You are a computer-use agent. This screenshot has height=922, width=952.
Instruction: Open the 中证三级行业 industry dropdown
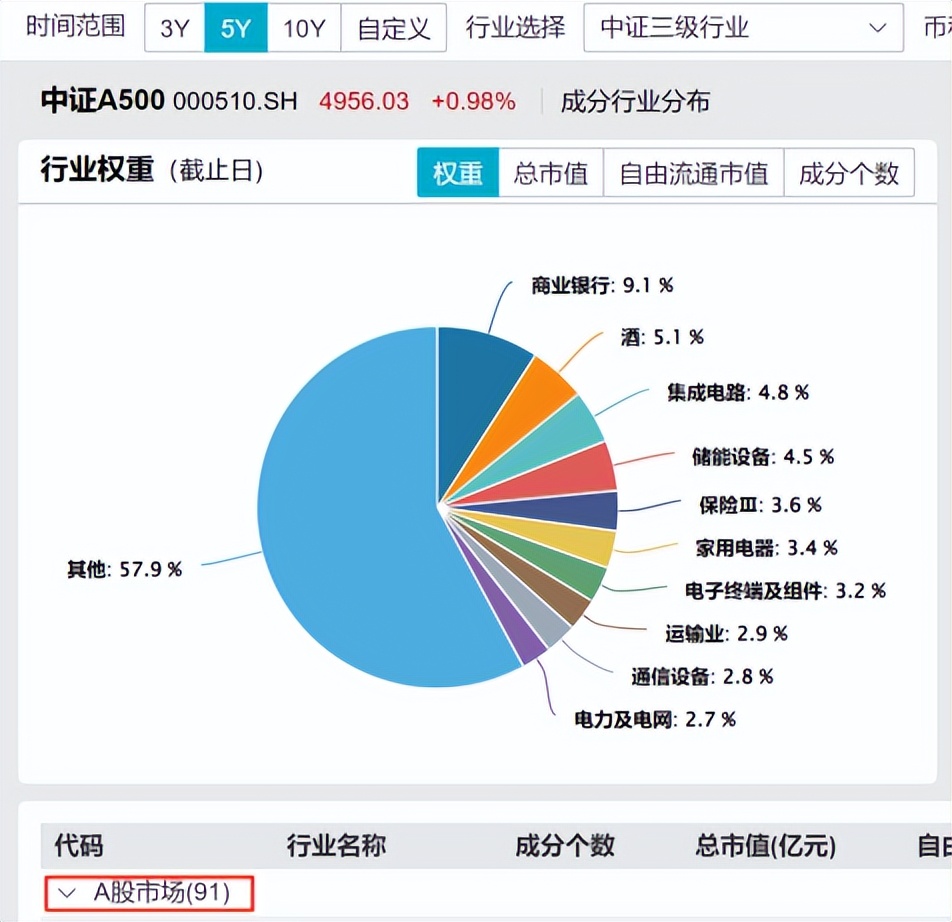click(x=743, y=28)
